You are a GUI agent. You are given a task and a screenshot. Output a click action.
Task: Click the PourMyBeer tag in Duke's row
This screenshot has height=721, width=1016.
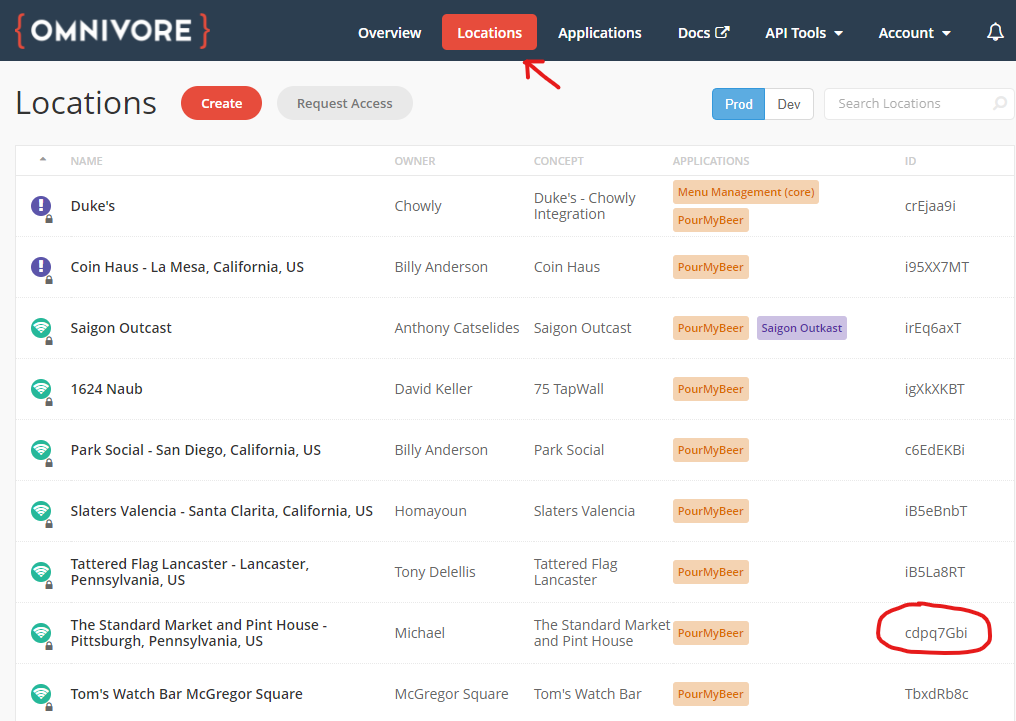pyautogui.click(x=711, y=220)
